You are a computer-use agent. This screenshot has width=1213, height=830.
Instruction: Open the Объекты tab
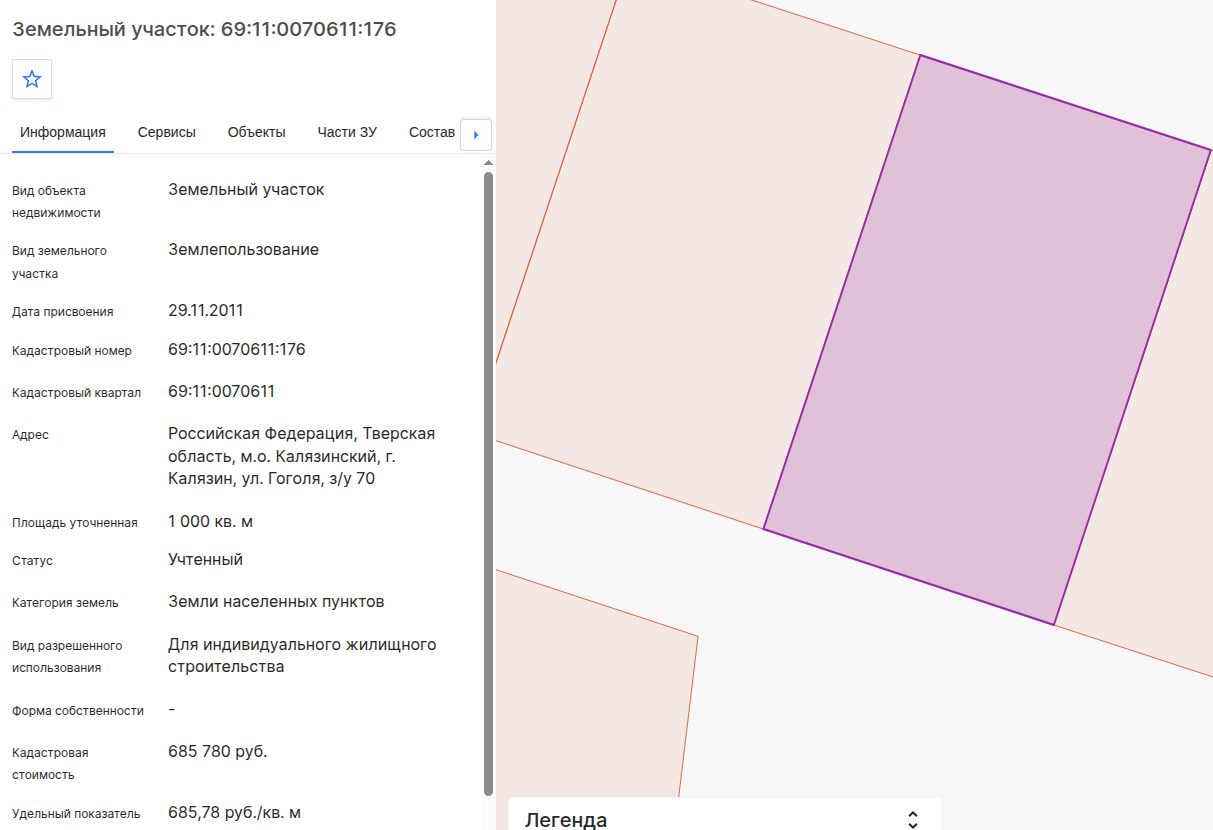tap(256, 132)
